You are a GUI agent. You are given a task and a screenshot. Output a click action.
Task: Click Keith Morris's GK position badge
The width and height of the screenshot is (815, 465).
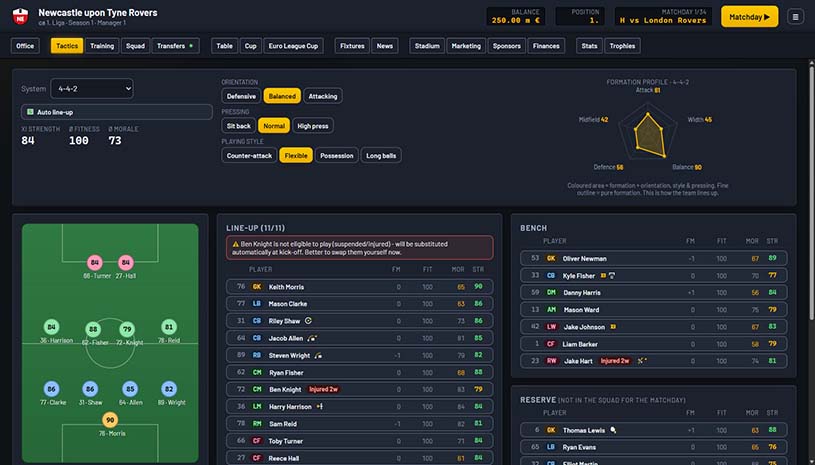tap(257, 286)
